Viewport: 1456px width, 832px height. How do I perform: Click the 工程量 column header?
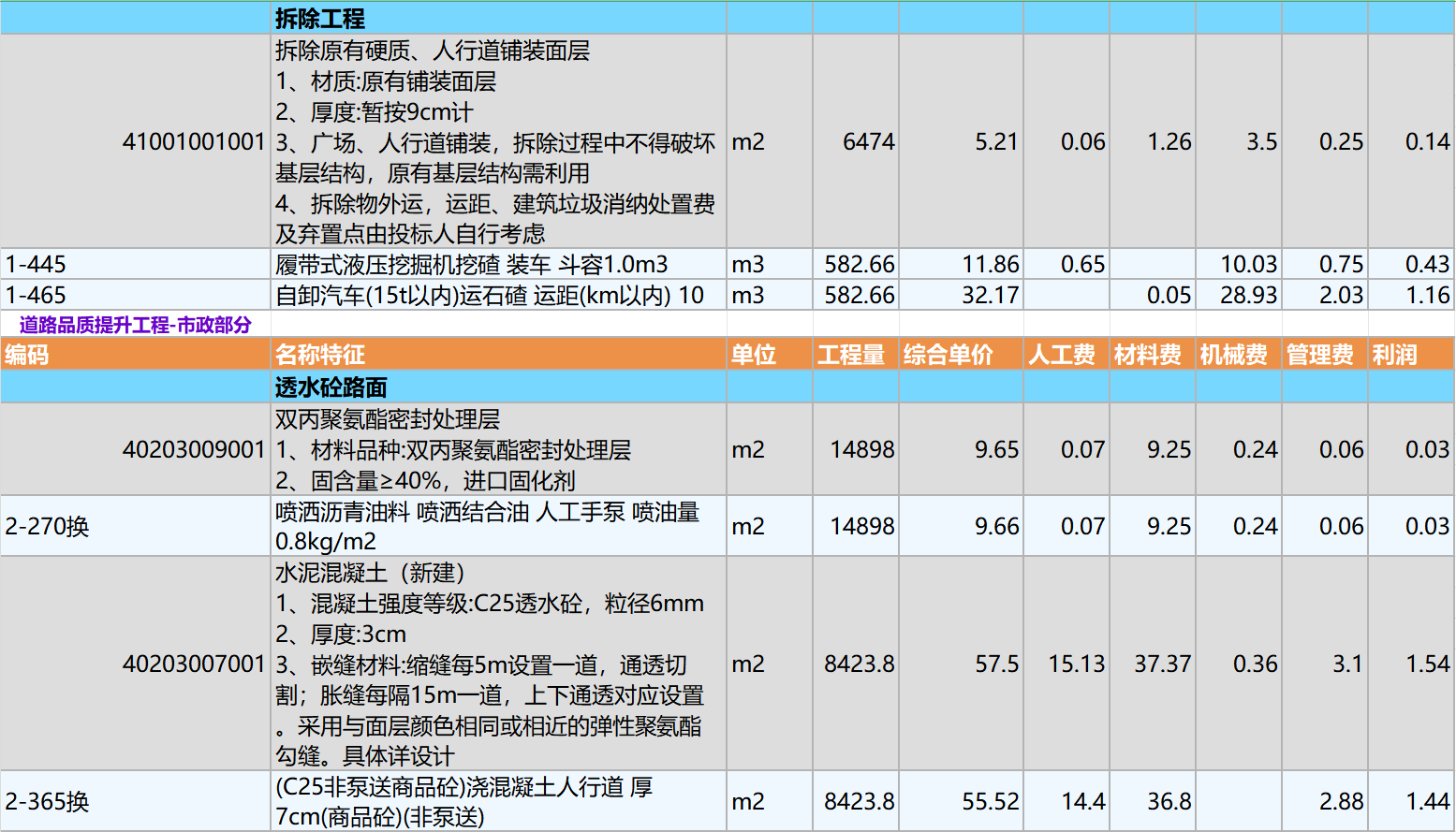coord(856,355)
